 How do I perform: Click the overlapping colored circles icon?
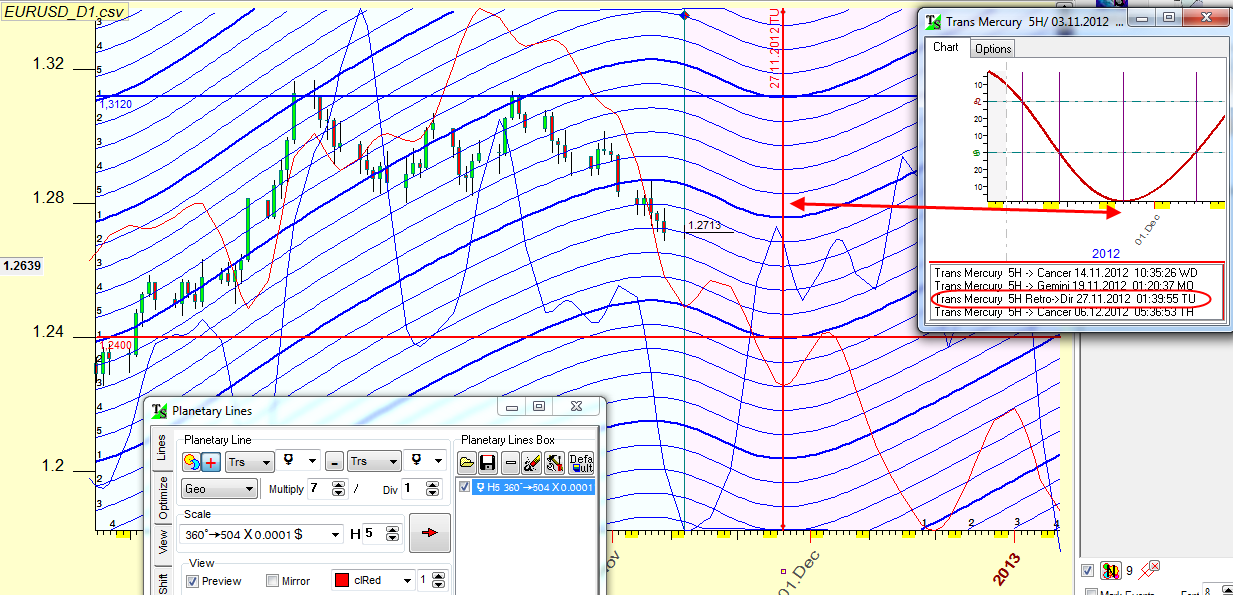[191, 462]
